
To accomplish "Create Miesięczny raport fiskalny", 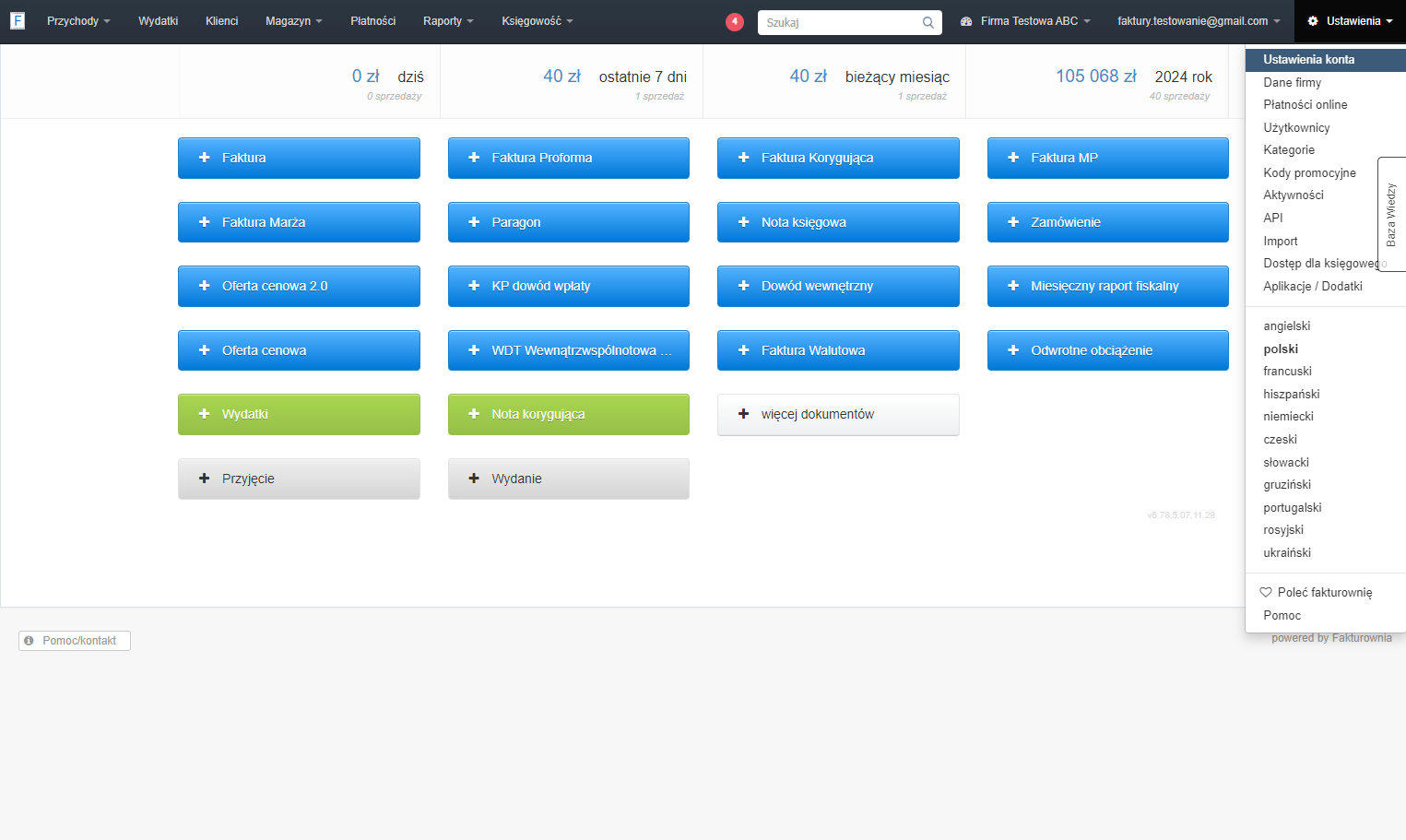I will pyautogui.click(x=1108, y=286).
